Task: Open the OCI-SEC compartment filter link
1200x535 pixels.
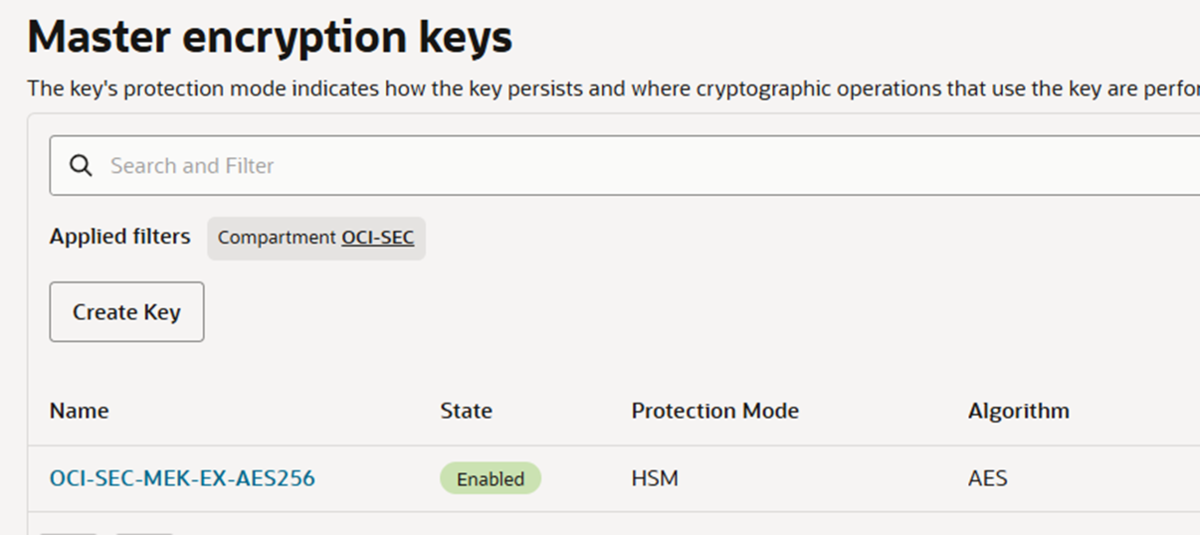Action: tap(378, 238)
